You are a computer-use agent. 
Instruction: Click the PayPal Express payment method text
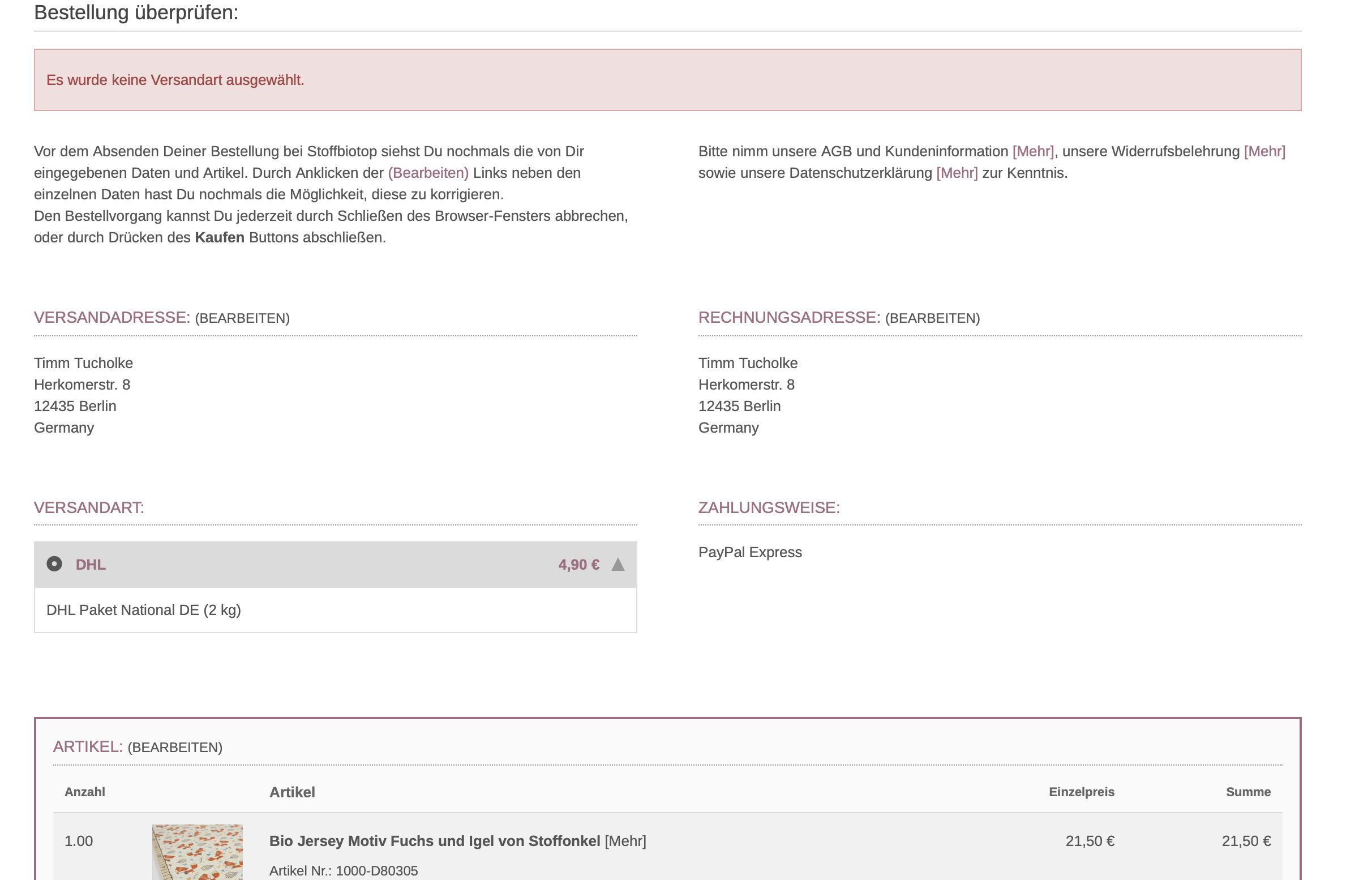click(749, 553)
